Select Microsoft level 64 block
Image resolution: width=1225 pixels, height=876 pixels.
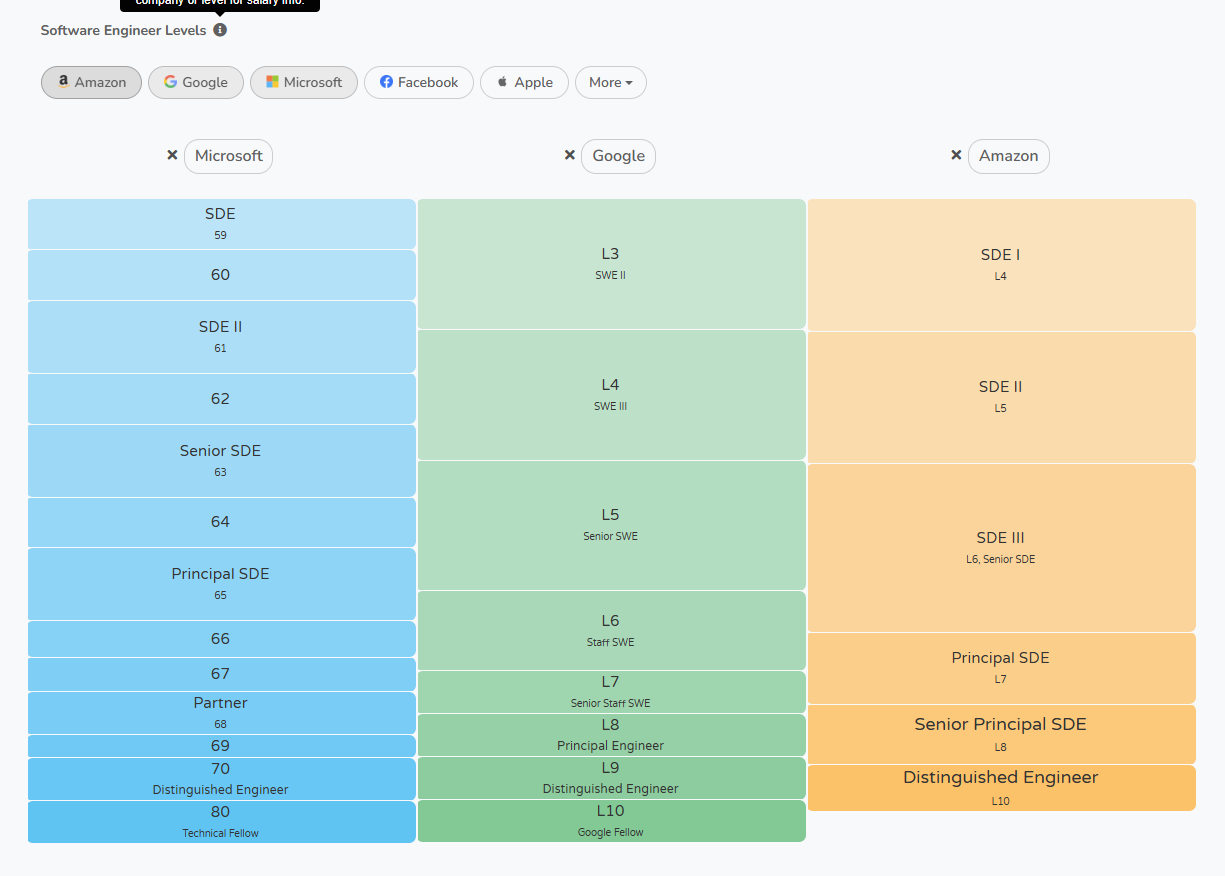[x=221, y=522]
